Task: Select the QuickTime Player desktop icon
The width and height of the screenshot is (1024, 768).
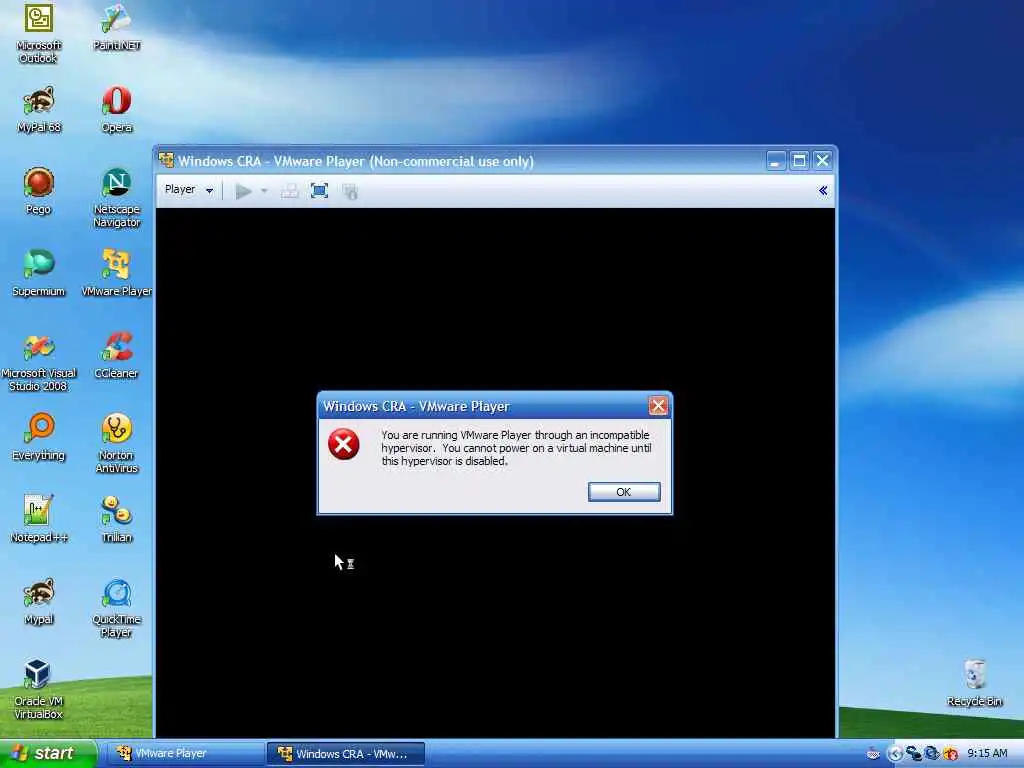Action: pyautogui.click(x=116, y=608)
